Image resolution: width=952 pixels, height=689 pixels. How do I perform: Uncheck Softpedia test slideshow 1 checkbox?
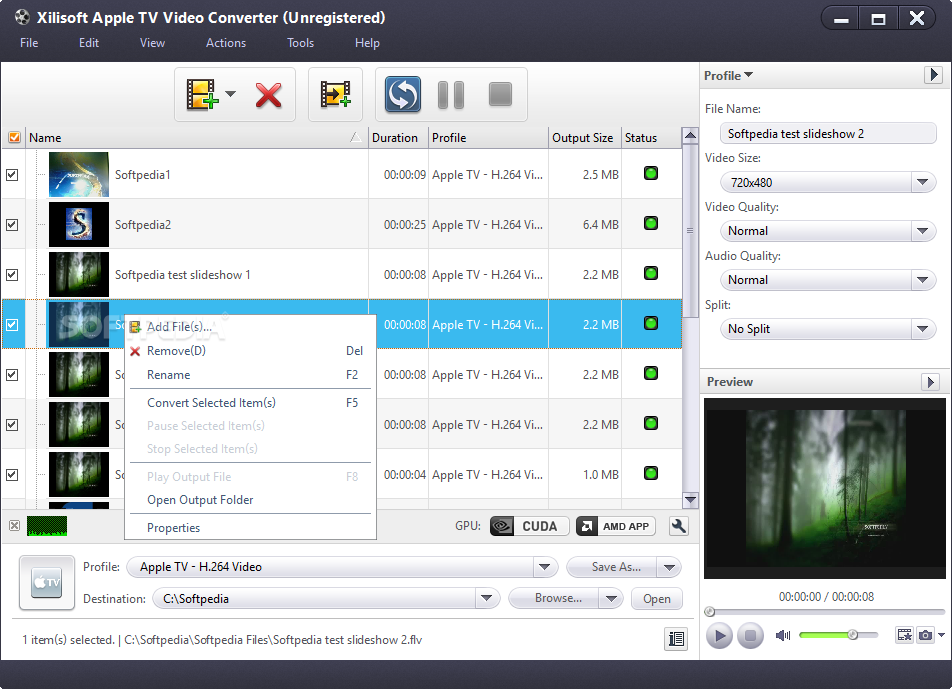pyautogui.click(x=12, y=275)
